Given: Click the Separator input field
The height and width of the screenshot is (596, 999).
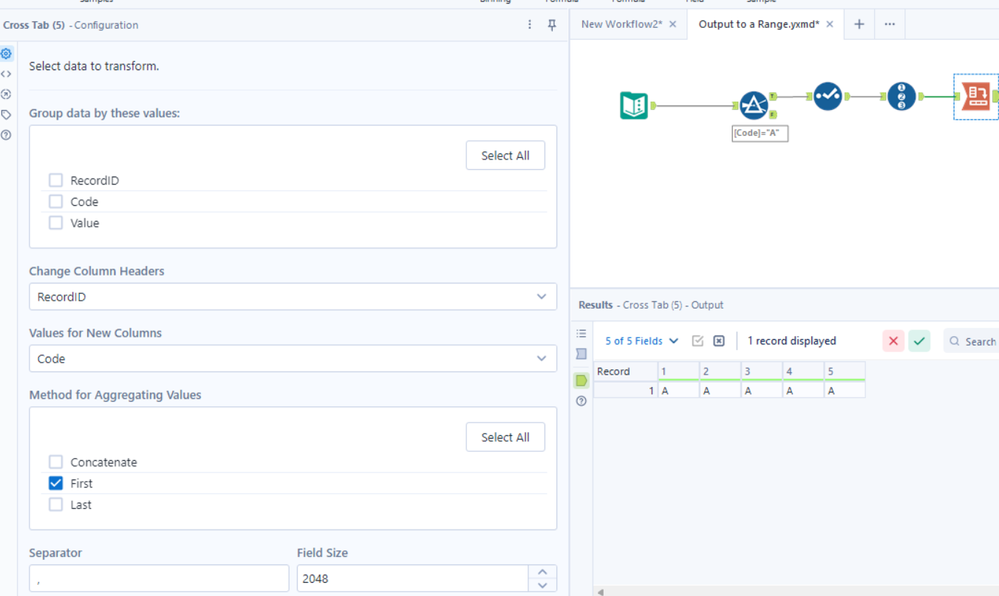Looking at the screenshot, I should point(159,578).
